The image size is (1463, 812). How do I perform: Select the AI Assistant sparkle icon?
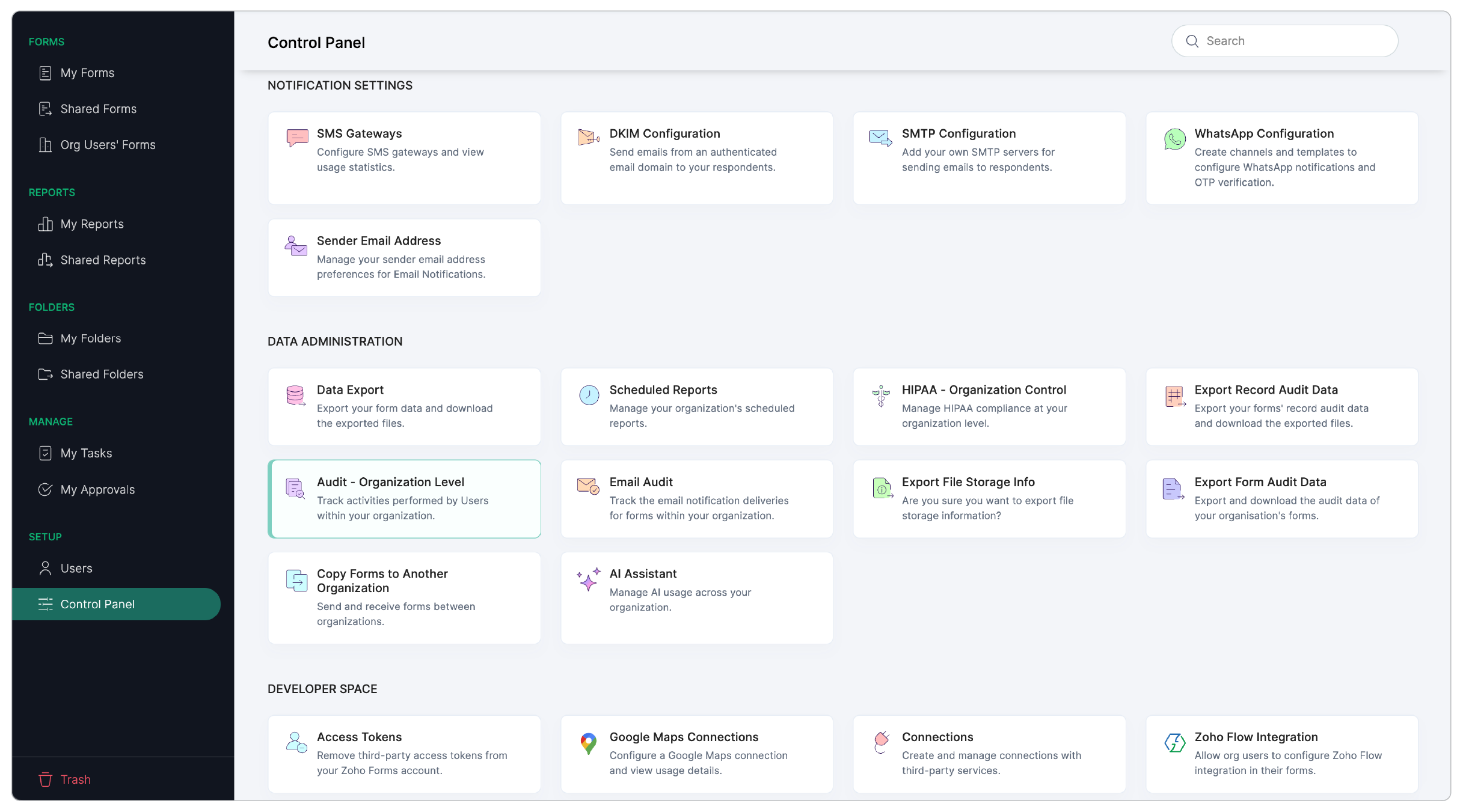[x=588, y=579]
